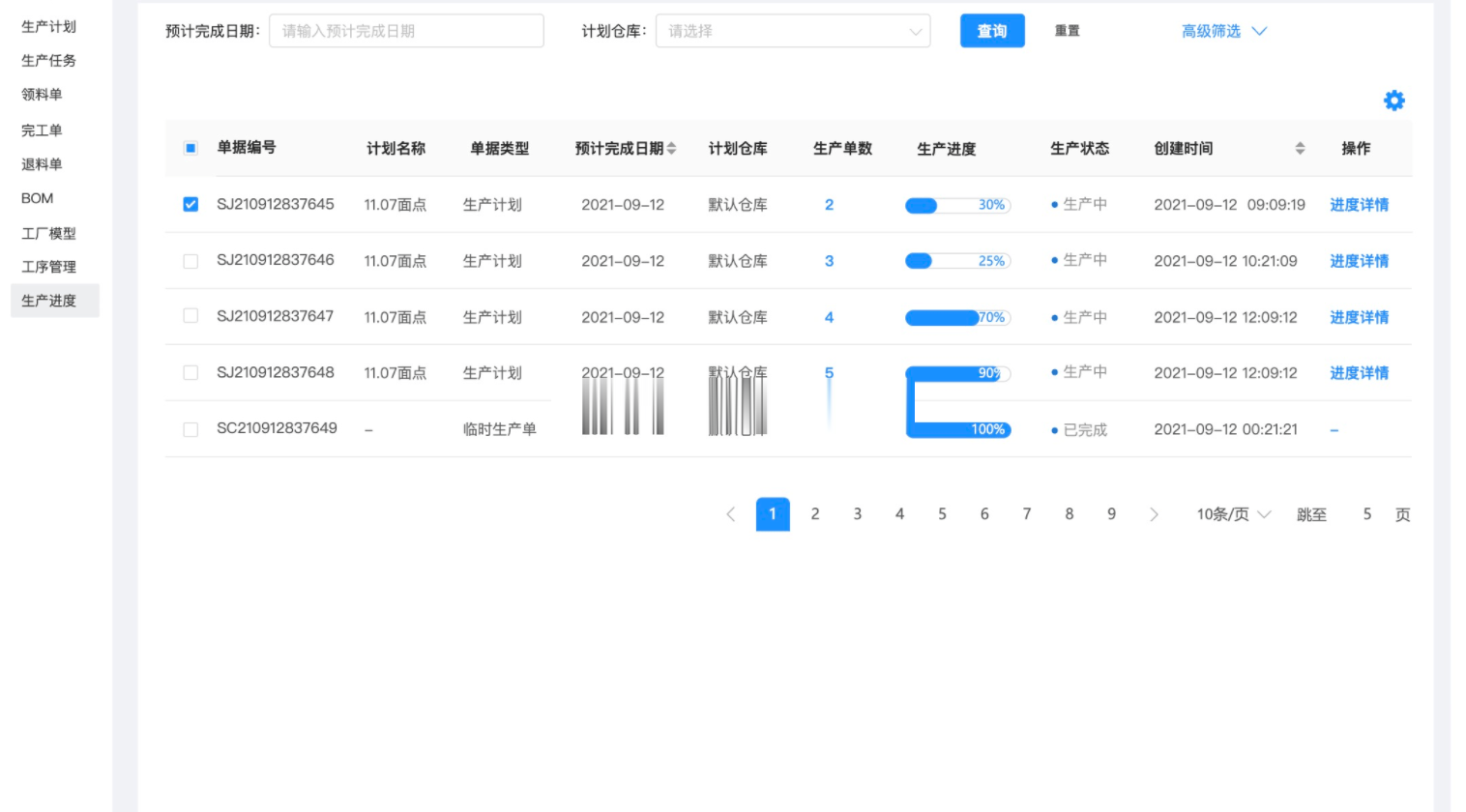Open 进度详情 for SJ210912837646

[1359, 261]
